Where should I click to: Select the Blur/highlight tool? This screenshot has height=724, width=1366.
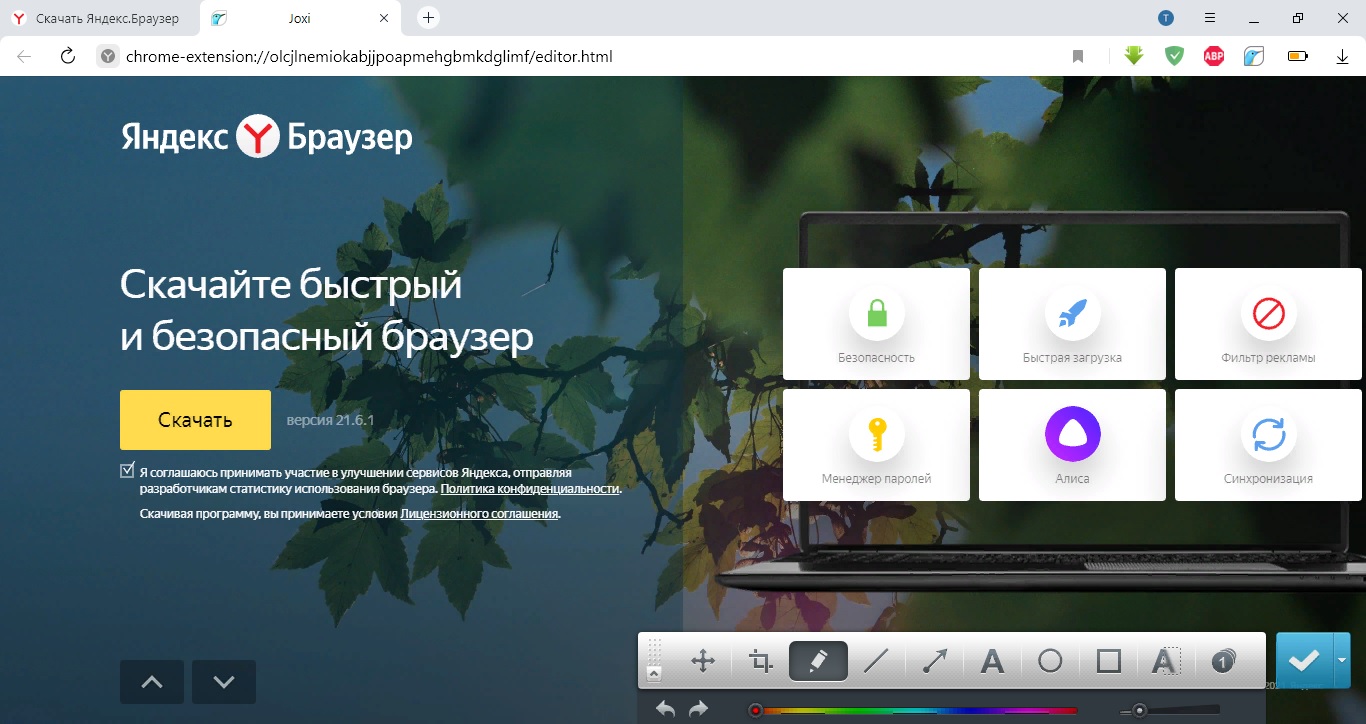[1163, 660]
